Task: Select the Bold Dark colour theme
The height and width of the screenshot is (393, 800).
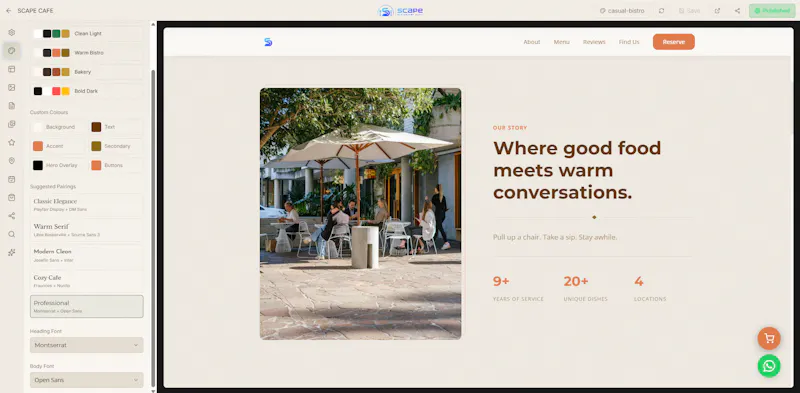Action: [x=86, y=91]
